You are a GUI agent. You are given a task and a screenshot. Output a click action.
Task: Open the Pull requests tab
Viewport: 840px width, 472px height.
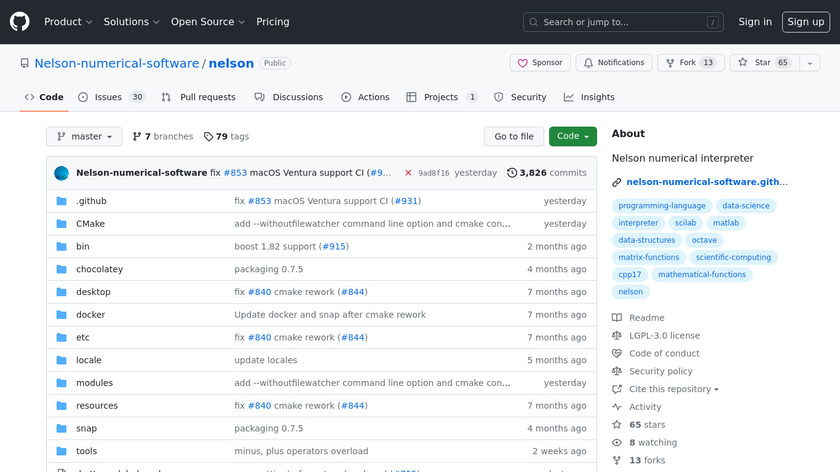[200, 98]
